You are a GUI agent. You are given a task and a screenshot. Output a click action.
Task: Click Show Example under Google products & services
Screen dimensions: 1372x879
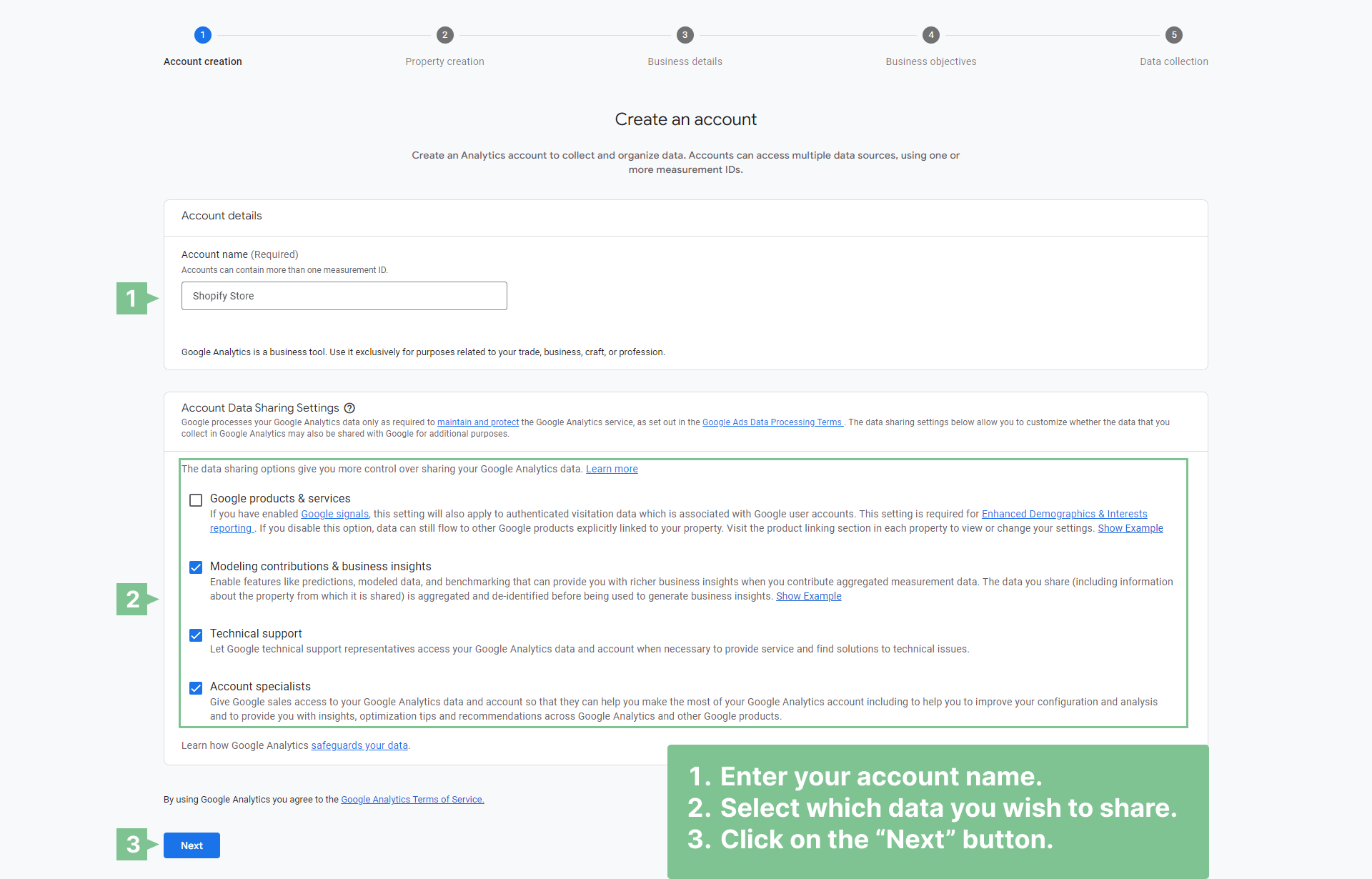pyautogui.click(x=1130, y=528)
